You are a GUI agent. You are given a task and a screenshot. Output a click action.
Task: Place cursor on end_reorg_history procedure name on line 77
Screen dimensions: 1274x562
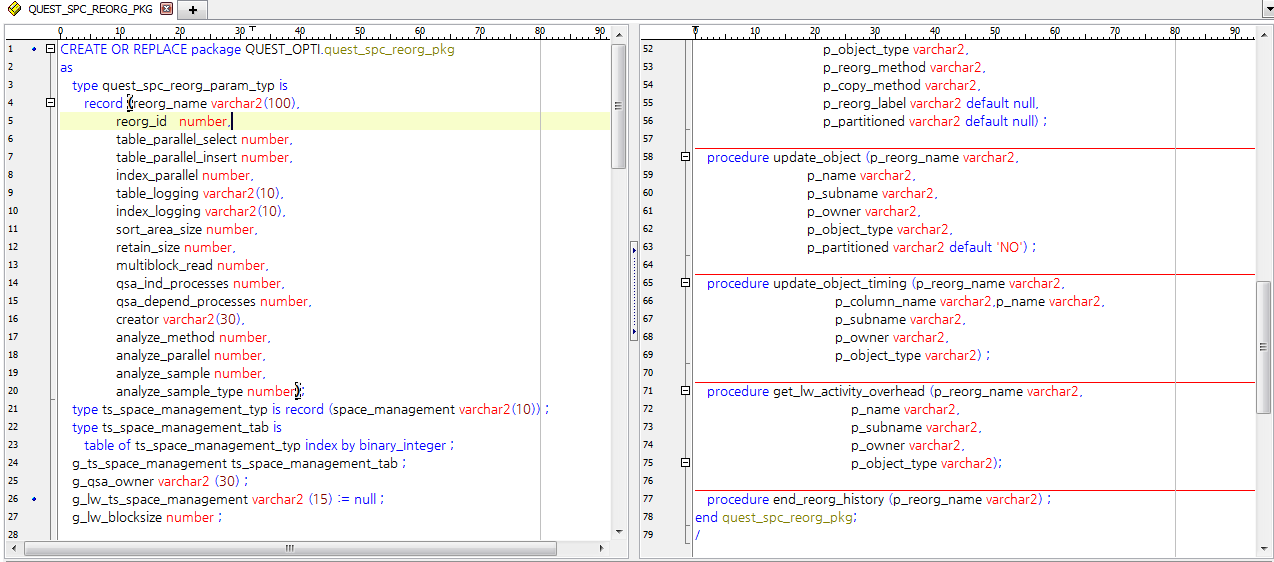(x=829, y=499)
